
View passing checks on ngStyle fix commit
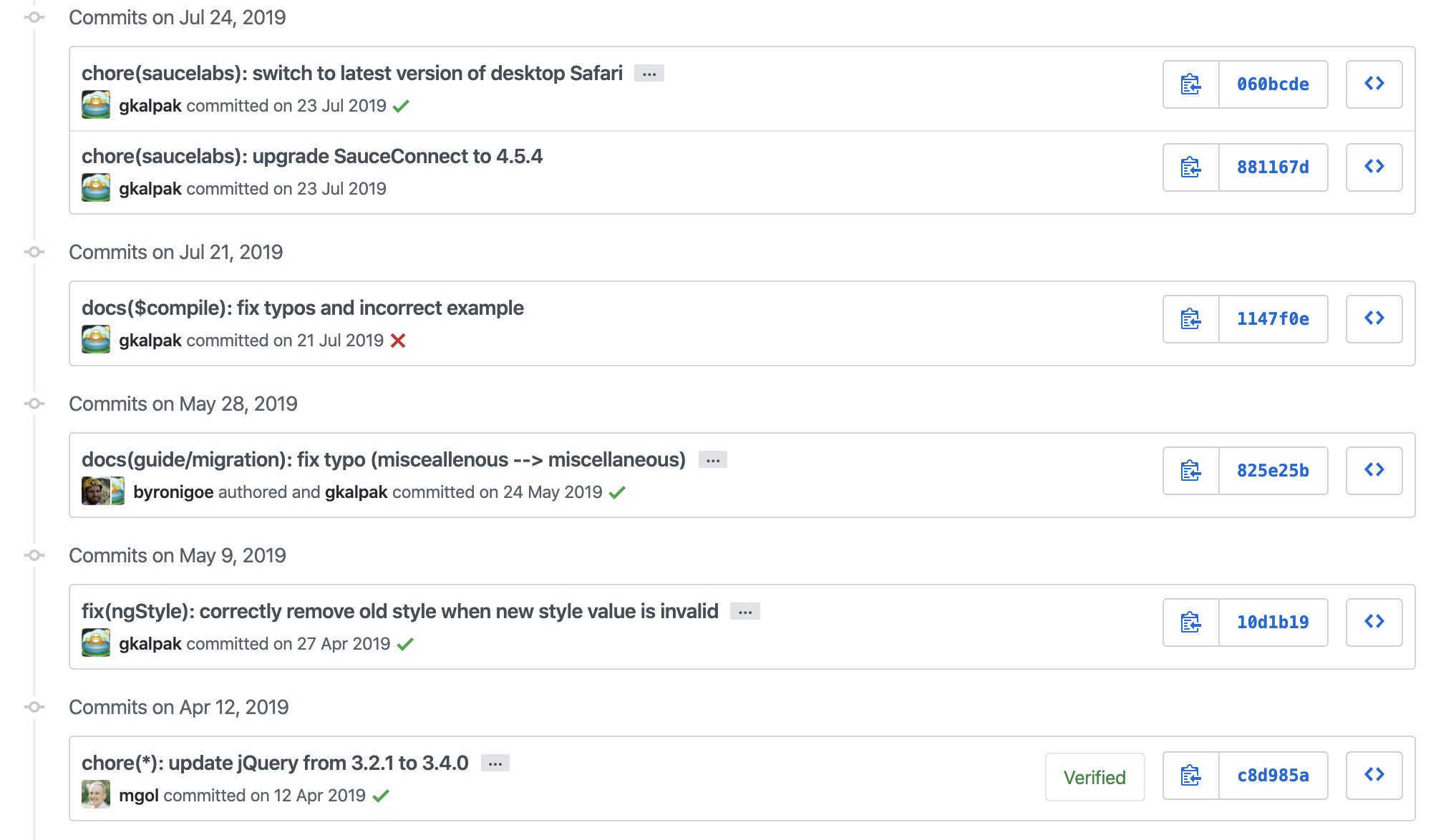405,645
